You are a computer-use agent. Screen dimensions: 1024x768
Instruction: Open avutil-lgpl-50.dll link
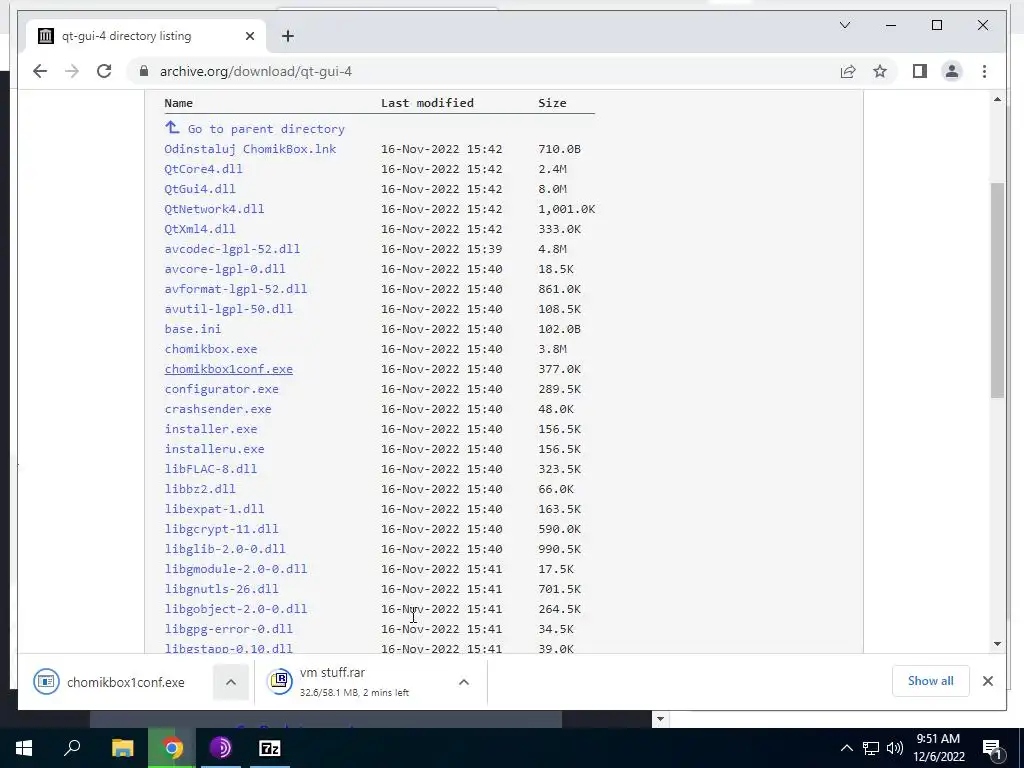pyautogui.click(x=229, y=309)
